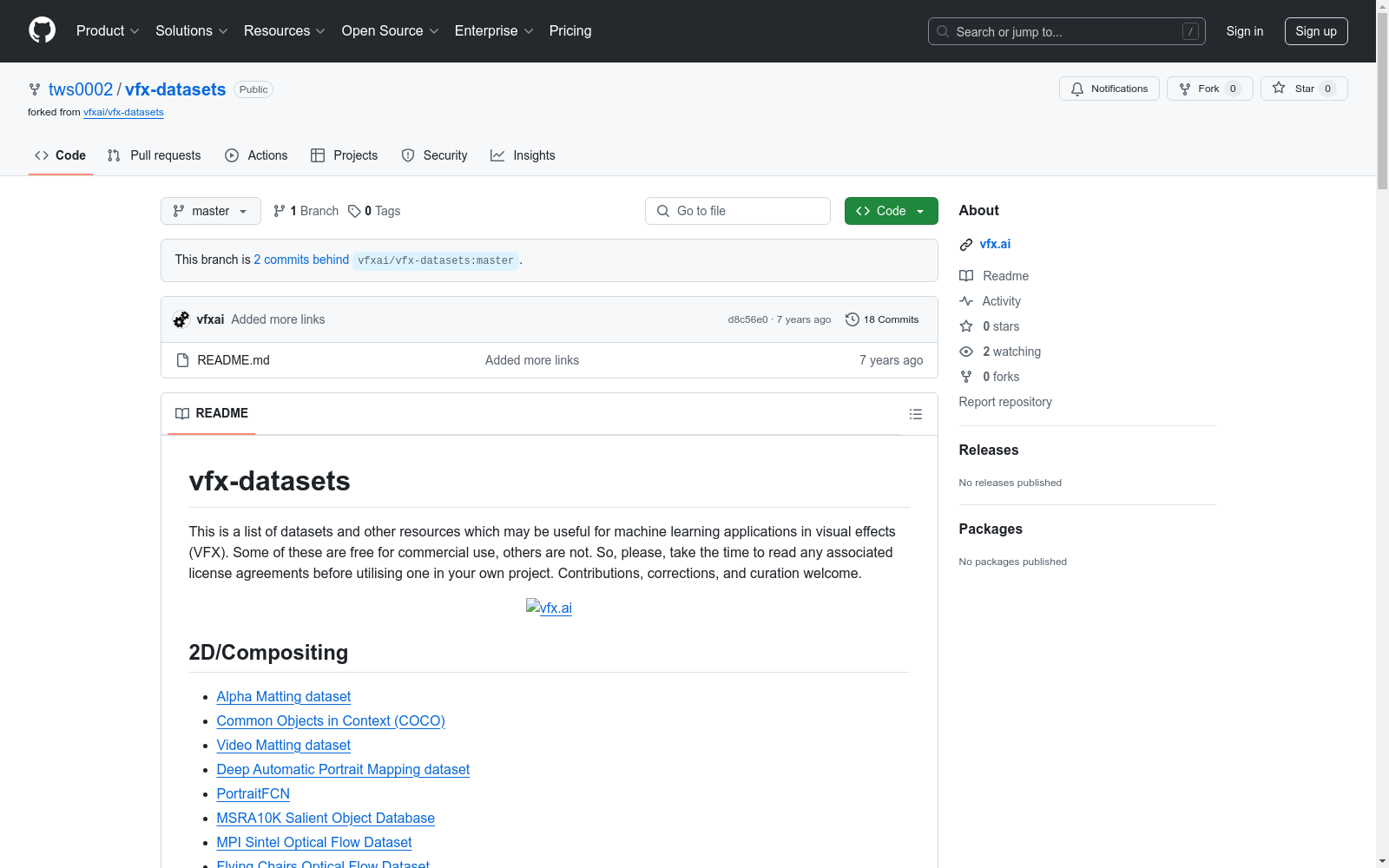Click Sign in

pos(1244,31)
